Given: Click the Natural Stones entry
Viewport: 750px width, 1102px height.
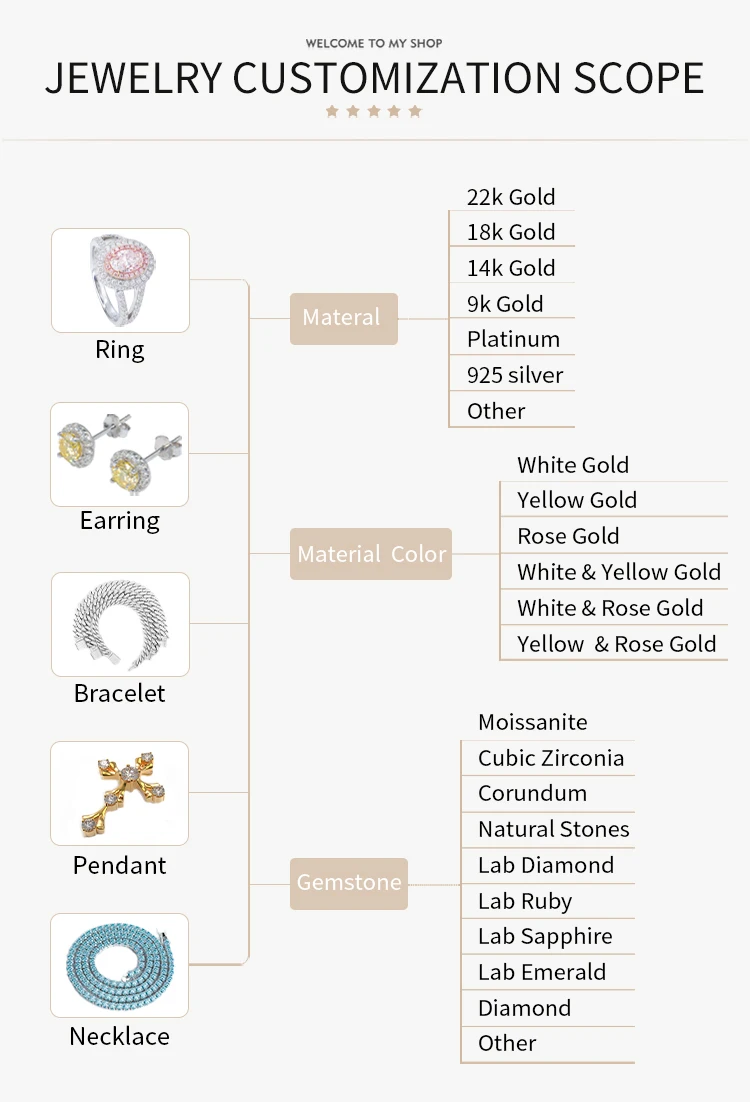Looking at the screenshot, I should tap(554, 829).
